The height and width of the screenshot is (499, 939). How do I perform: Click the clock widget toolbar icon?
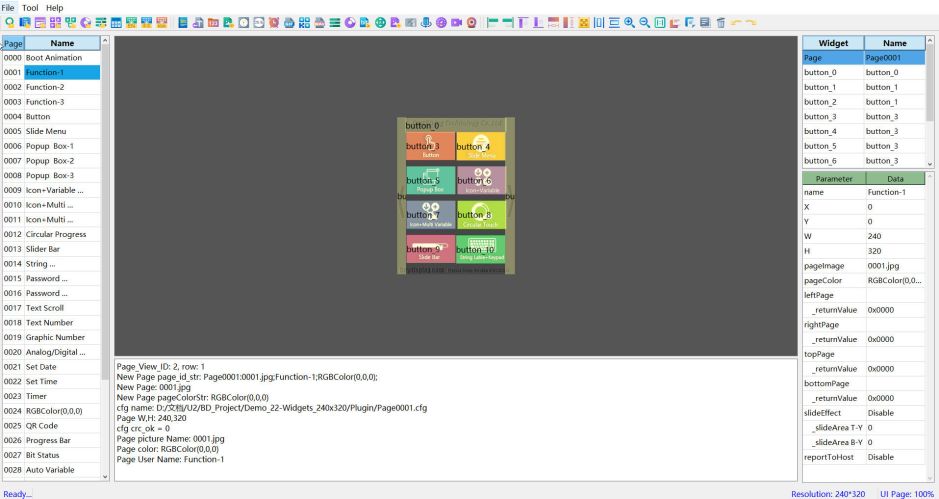[x=244, y=23]
